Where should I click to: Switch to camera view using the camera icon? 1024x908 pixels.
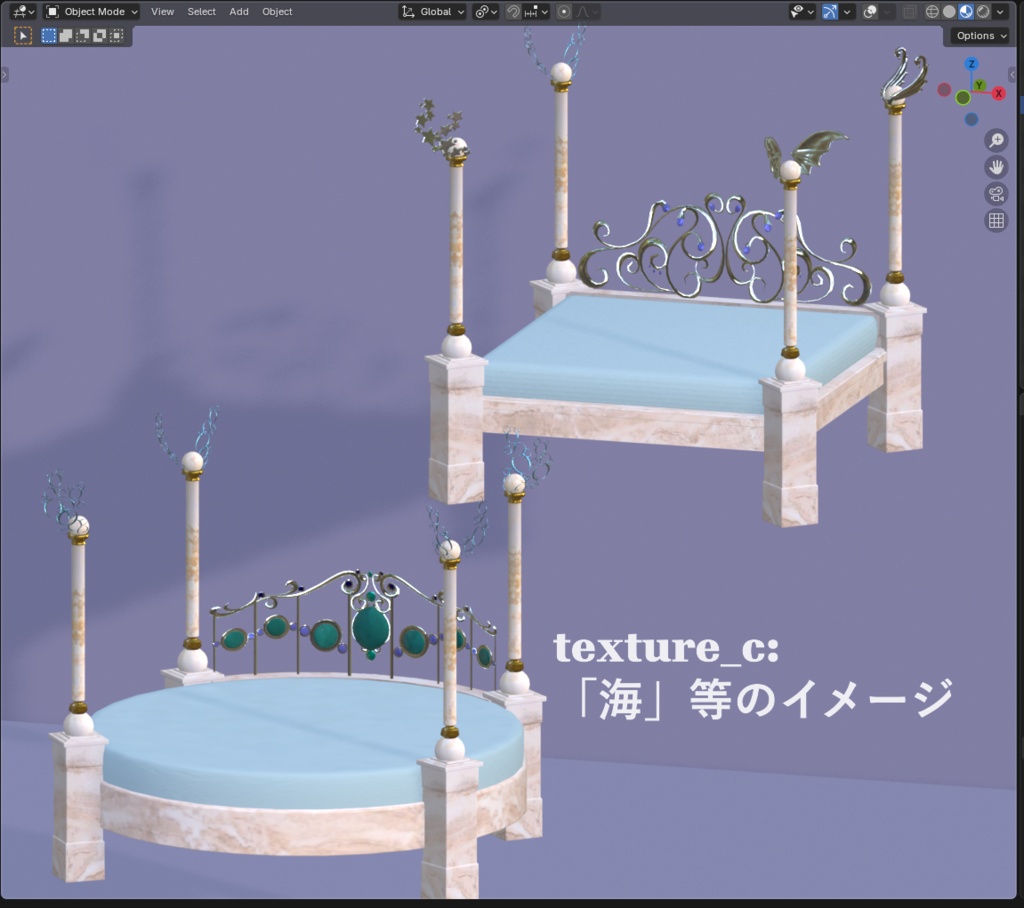995,194
